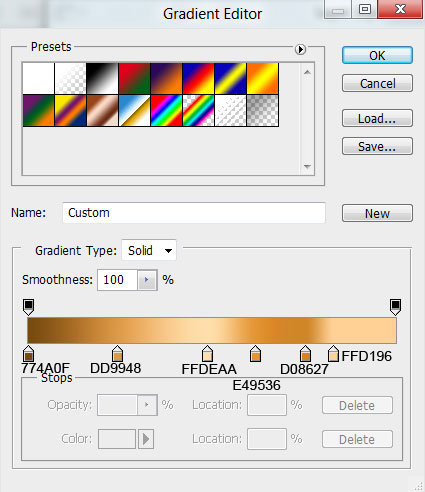The image size is (425, 492).
Task: Click the Save... button
Action: tap(377, 146)
